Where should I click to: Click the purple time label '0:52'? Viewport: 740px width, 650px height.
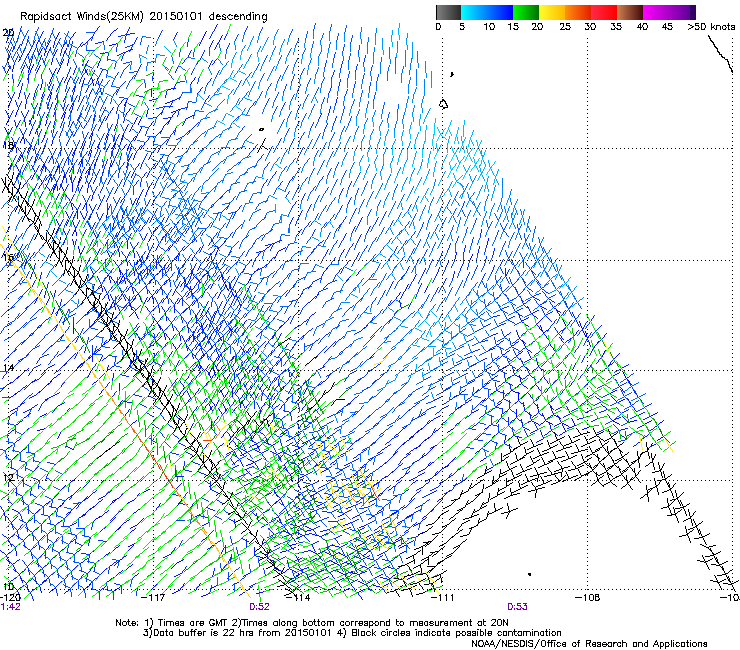point(259,607)
